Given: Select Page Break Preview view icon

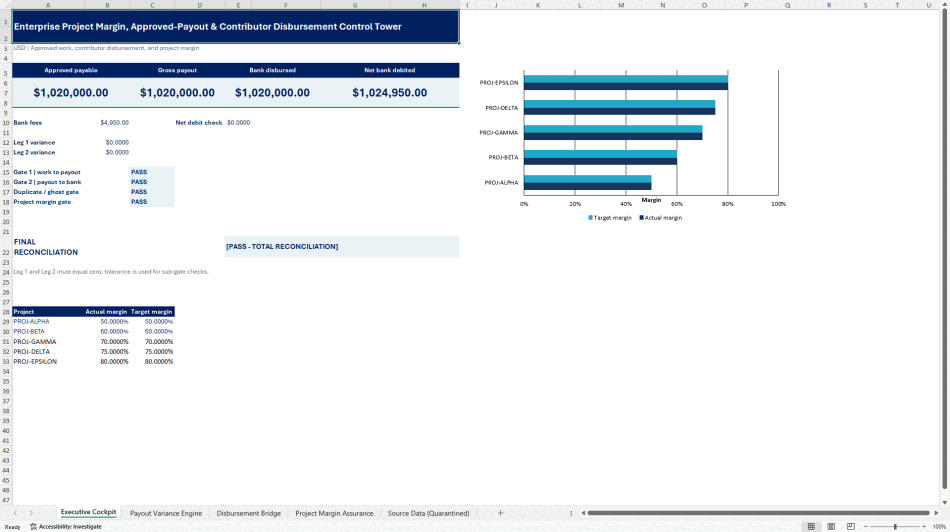Looking at the screenshot, I should (x=851, y=527).
